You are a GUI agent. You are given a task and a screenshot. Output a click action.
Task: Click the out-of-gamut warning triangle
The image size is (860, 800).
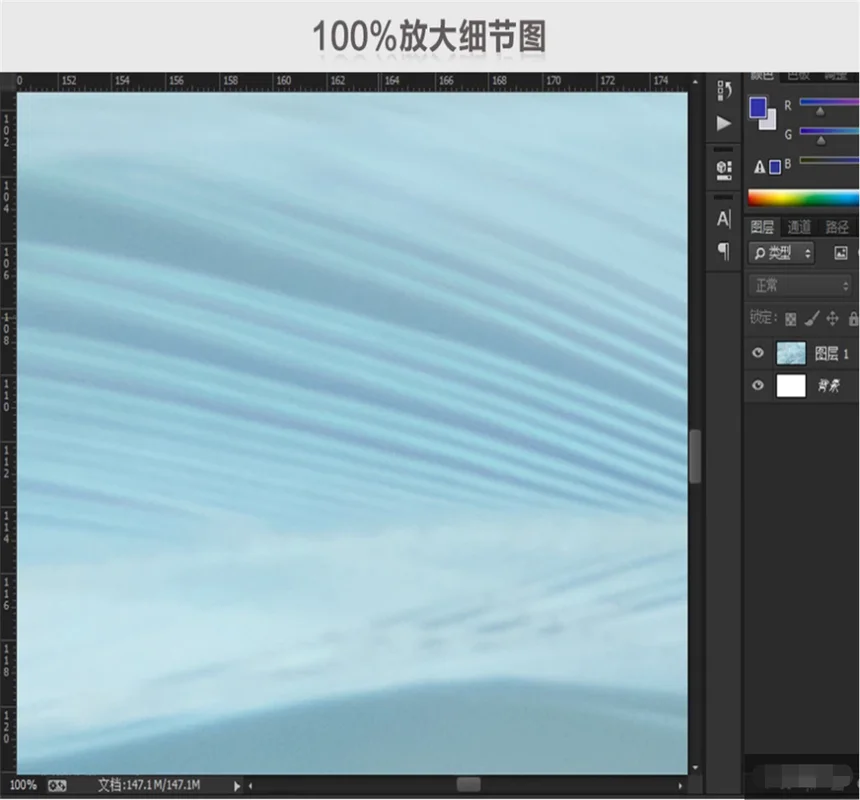click(x=759, y=167)
